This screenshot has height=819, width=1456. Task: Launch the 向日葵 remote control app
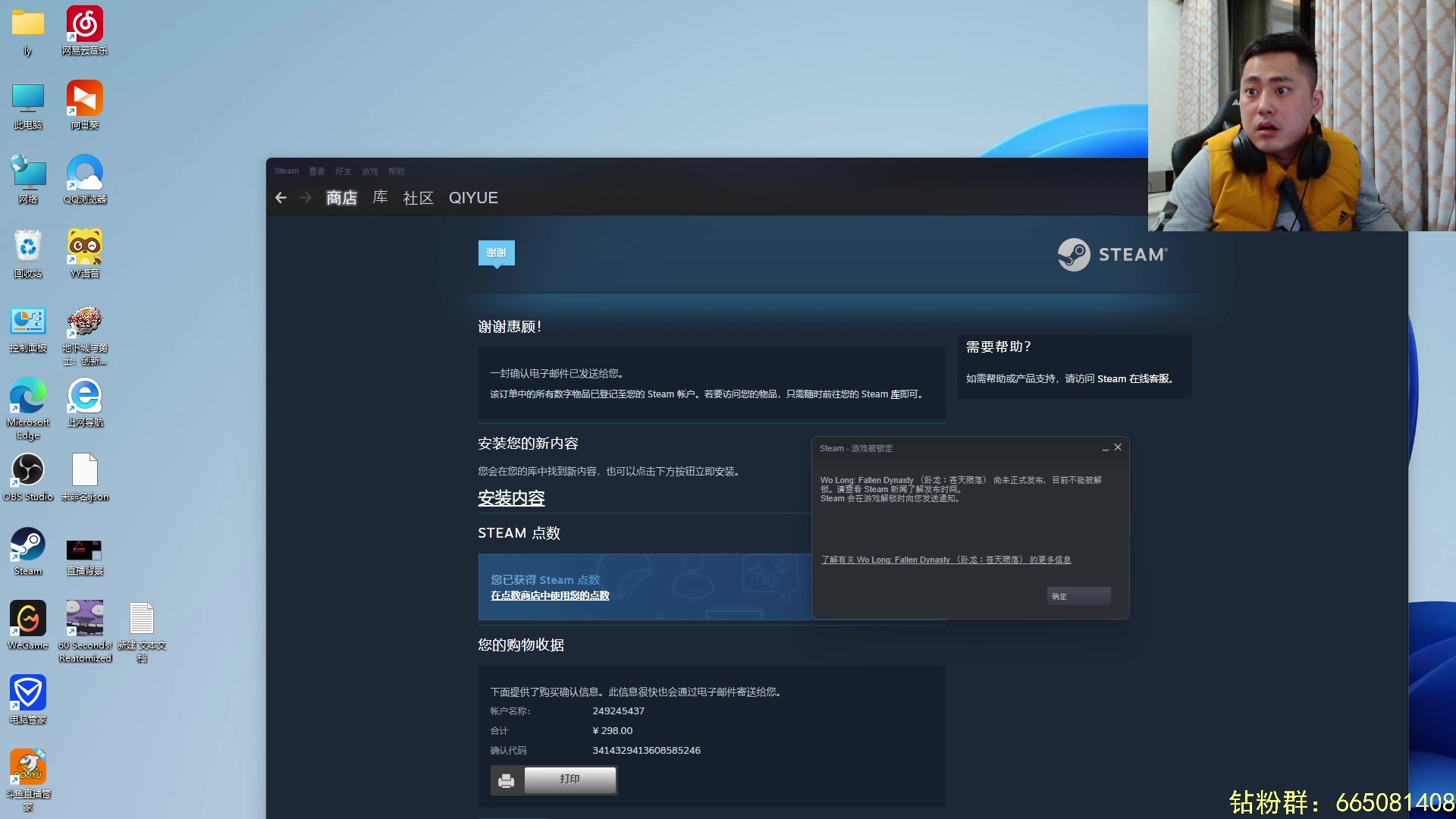coord(85,105)
